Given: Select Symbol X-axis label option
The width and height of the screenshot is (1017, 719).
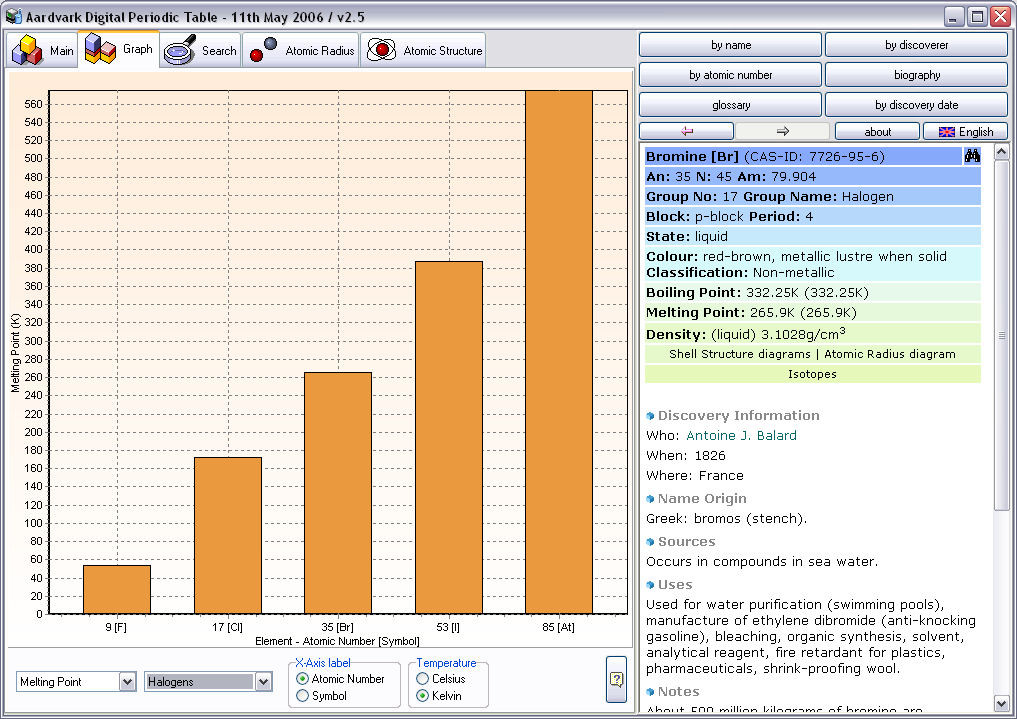Looking at the screenshot, I should [x=322, y=696].
